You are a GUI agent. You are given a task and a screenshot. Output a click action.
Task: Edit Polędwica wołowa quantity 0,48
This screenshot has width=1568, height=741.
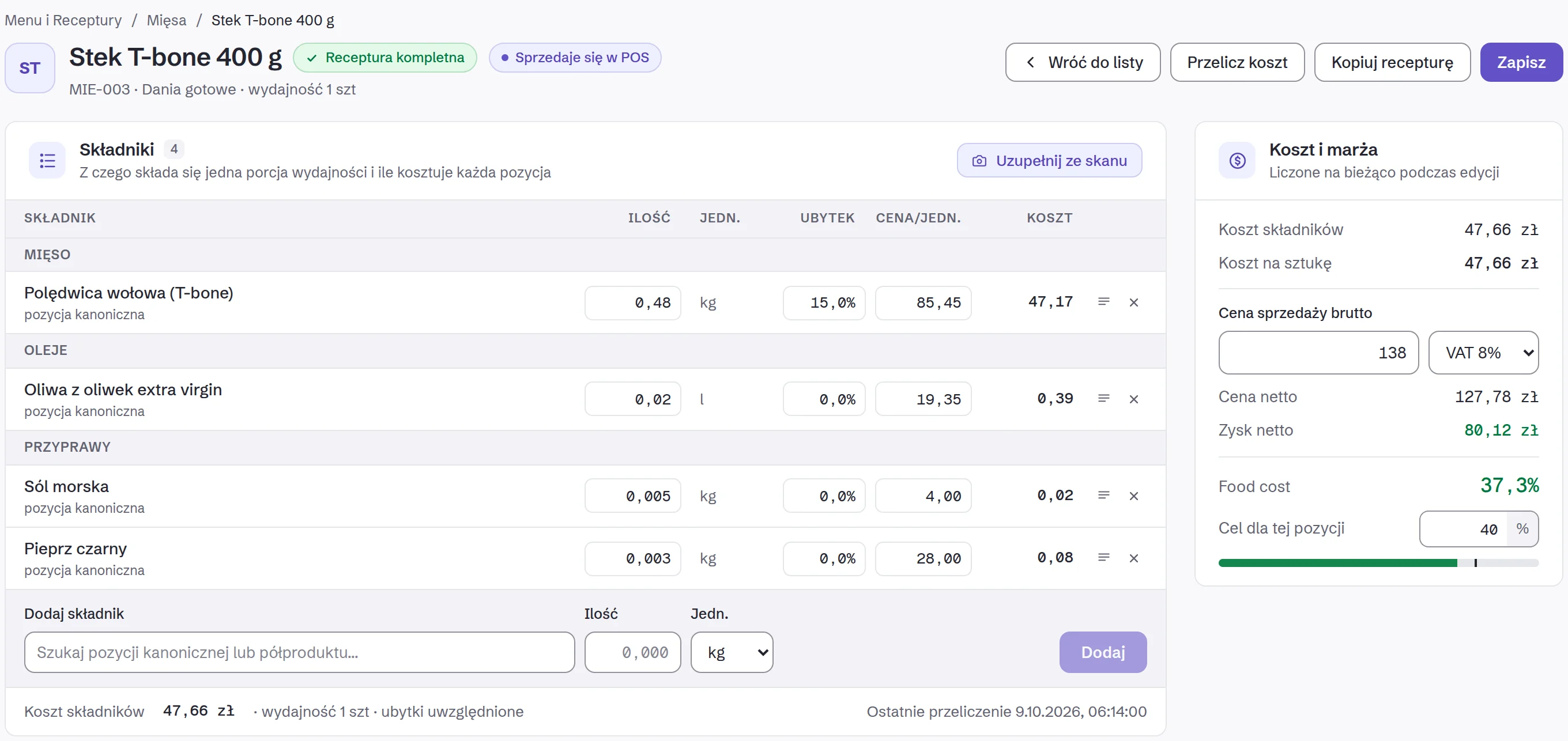tap(632, 303)
